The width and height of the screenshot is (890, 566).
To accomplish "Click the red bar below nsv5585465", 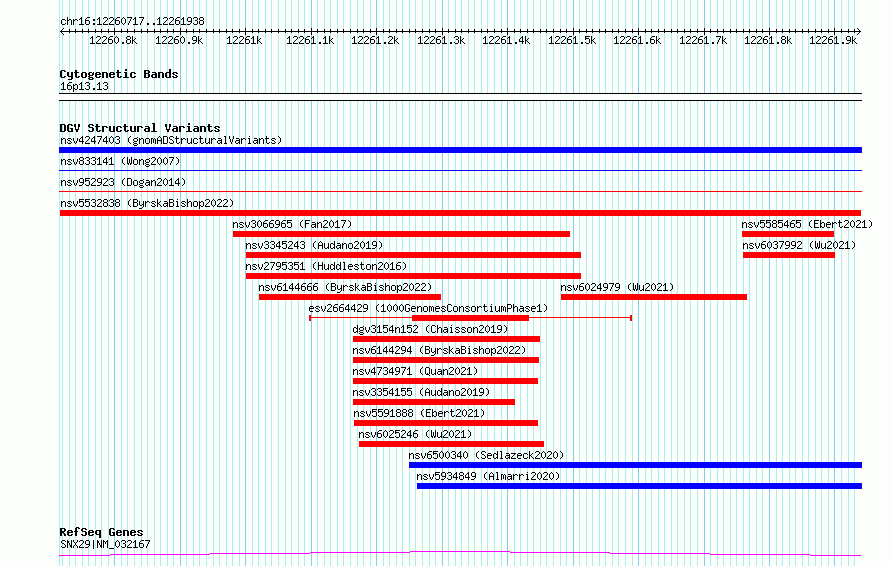I will pos(788,234).
